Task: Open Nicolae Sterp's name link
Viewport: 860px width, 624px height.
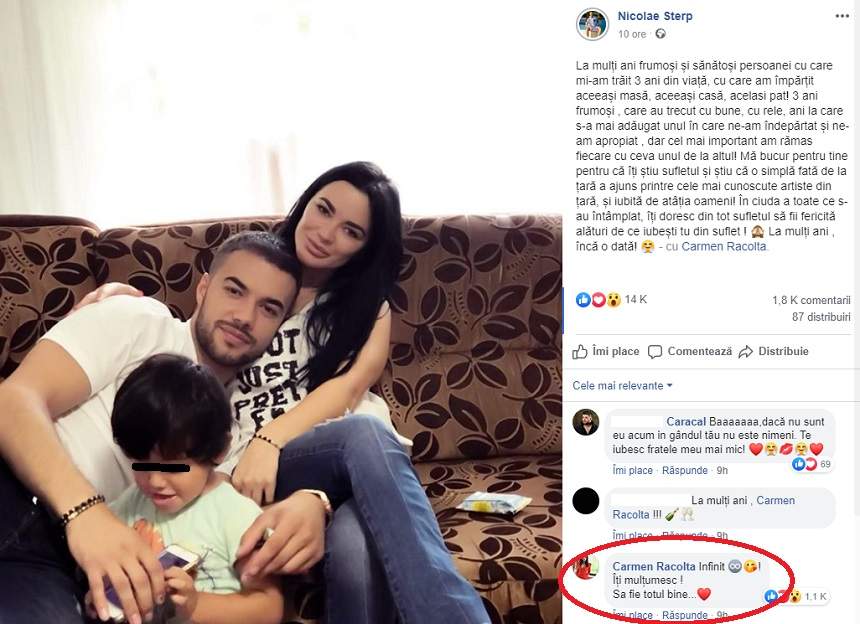Action: click(655, 16)
